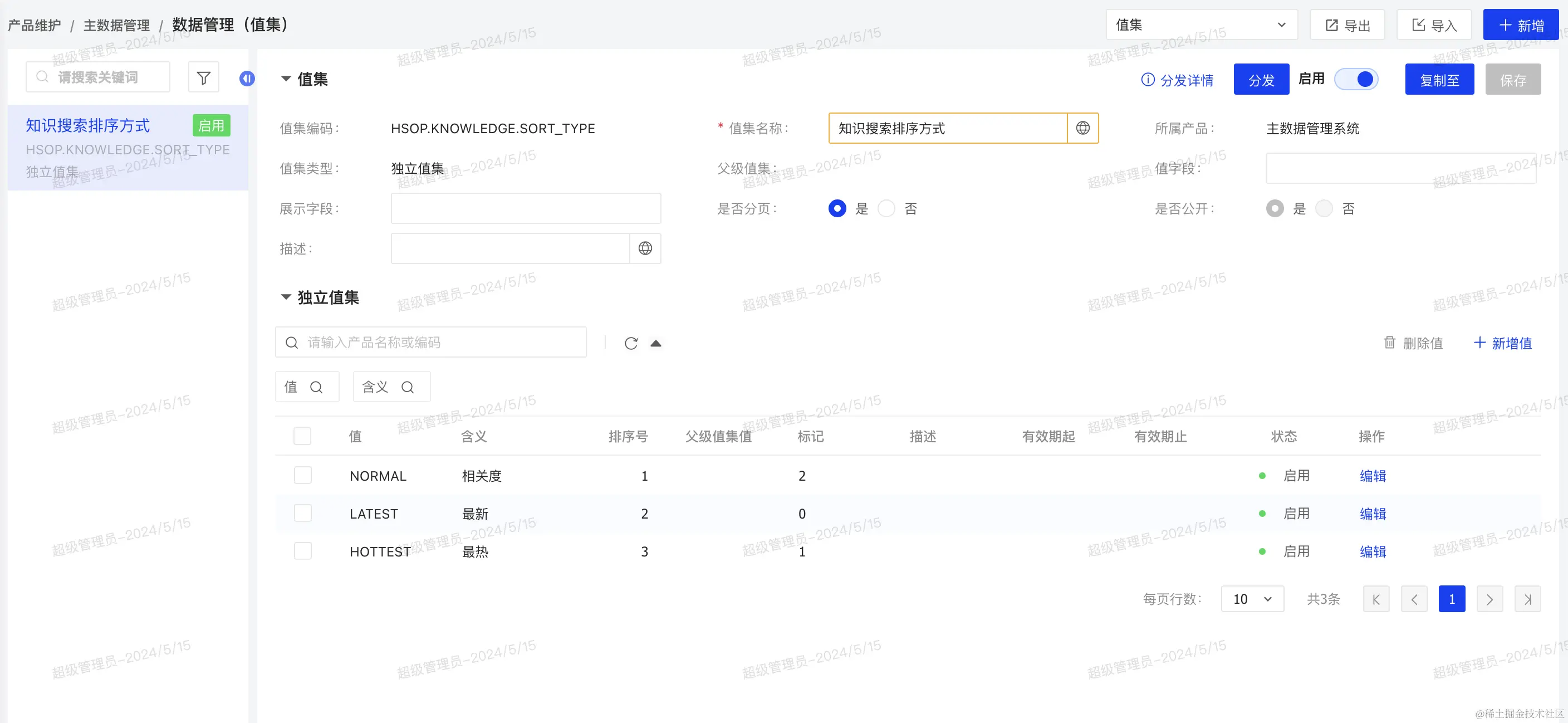This screenshot has height=723, width=1568.
Task: Collapse sidebar with blue round handle
Action: pyautogui.click(x=247, y=78)
